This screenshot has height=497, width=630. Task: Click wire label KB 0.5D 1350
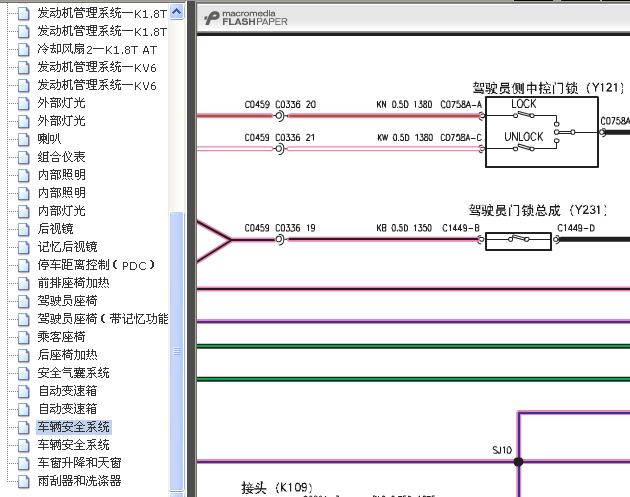(404, 228)
